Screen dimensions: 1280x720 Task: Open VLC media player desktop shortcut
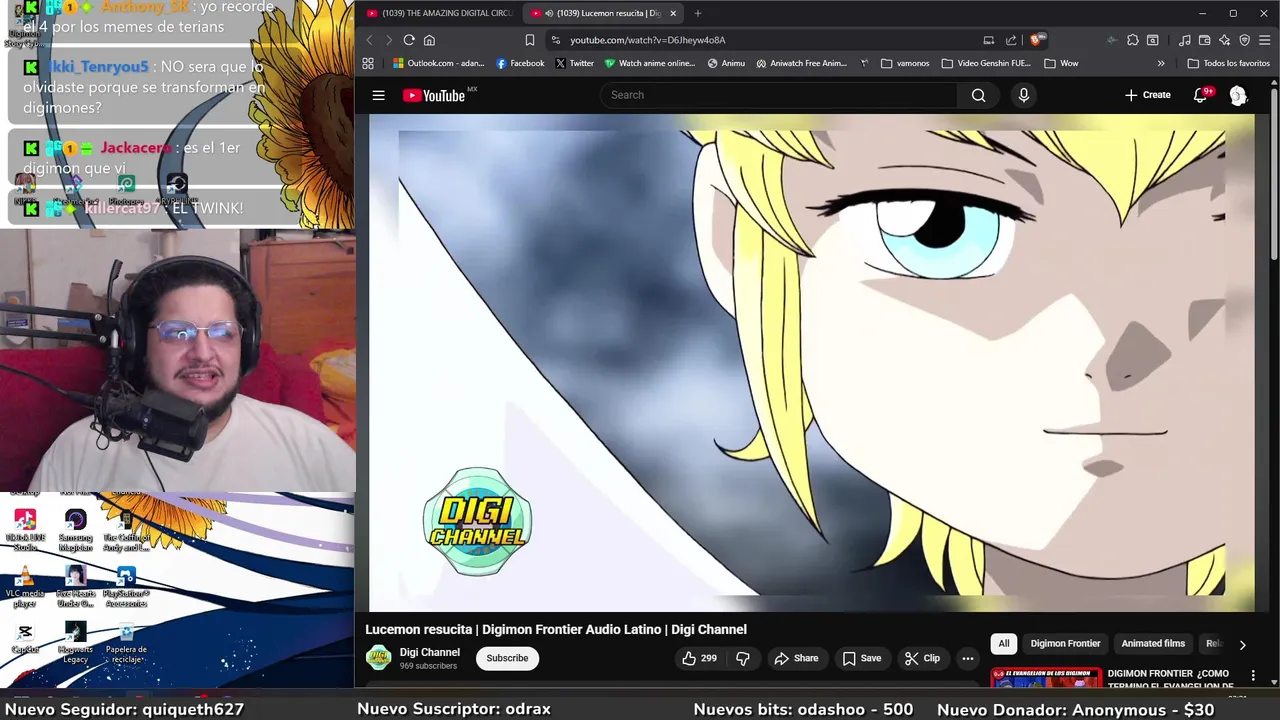(25, 587)
